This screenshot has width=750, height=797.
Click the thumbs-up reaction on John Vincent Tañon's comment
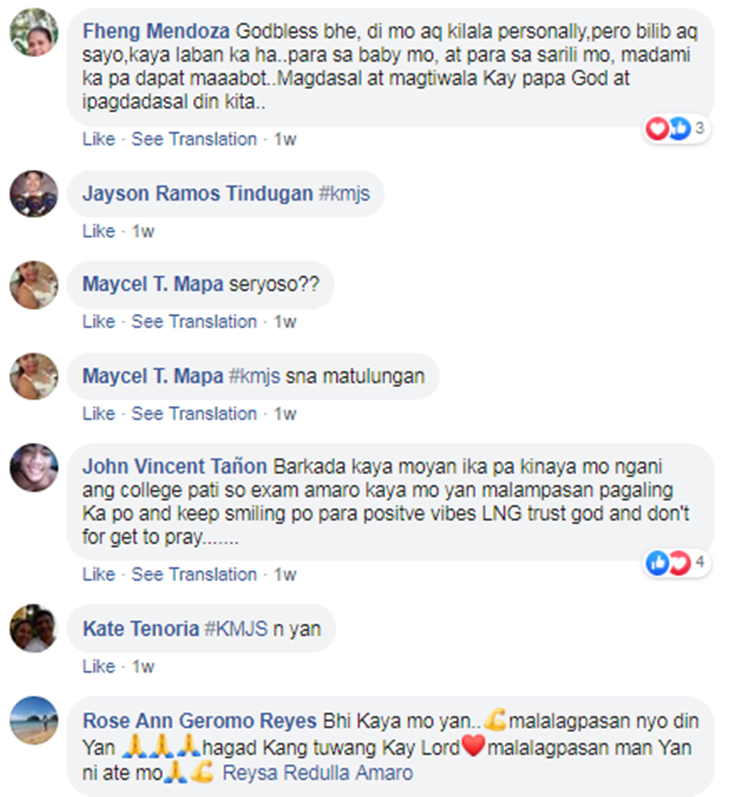[657, 563]
